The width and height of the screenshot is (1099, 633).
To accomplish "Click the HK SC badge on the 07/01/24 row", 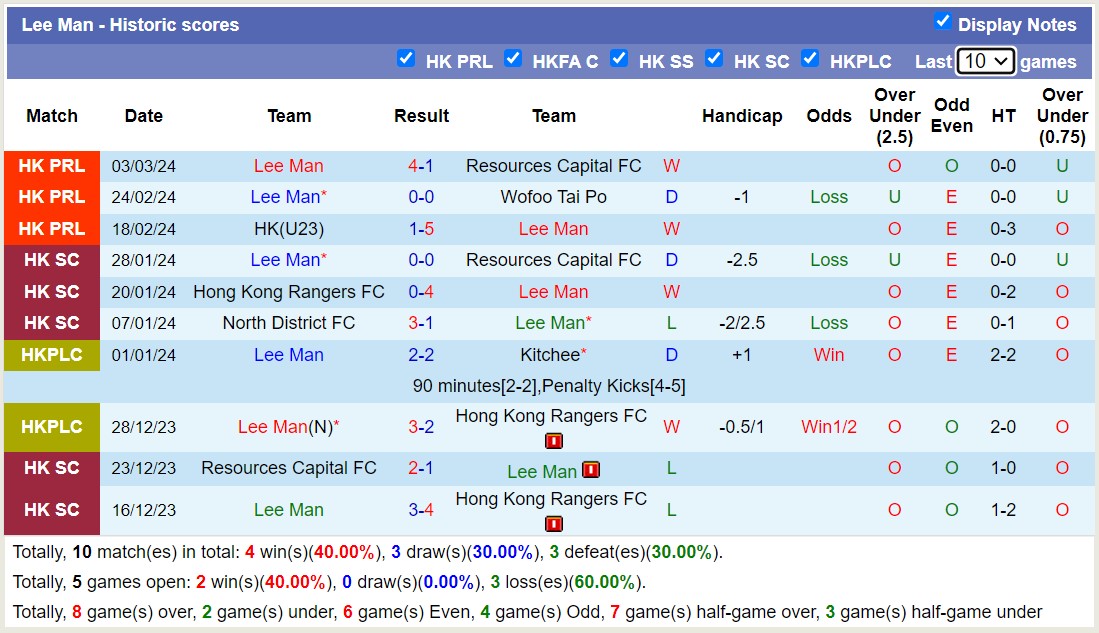I will click(51, 323).
